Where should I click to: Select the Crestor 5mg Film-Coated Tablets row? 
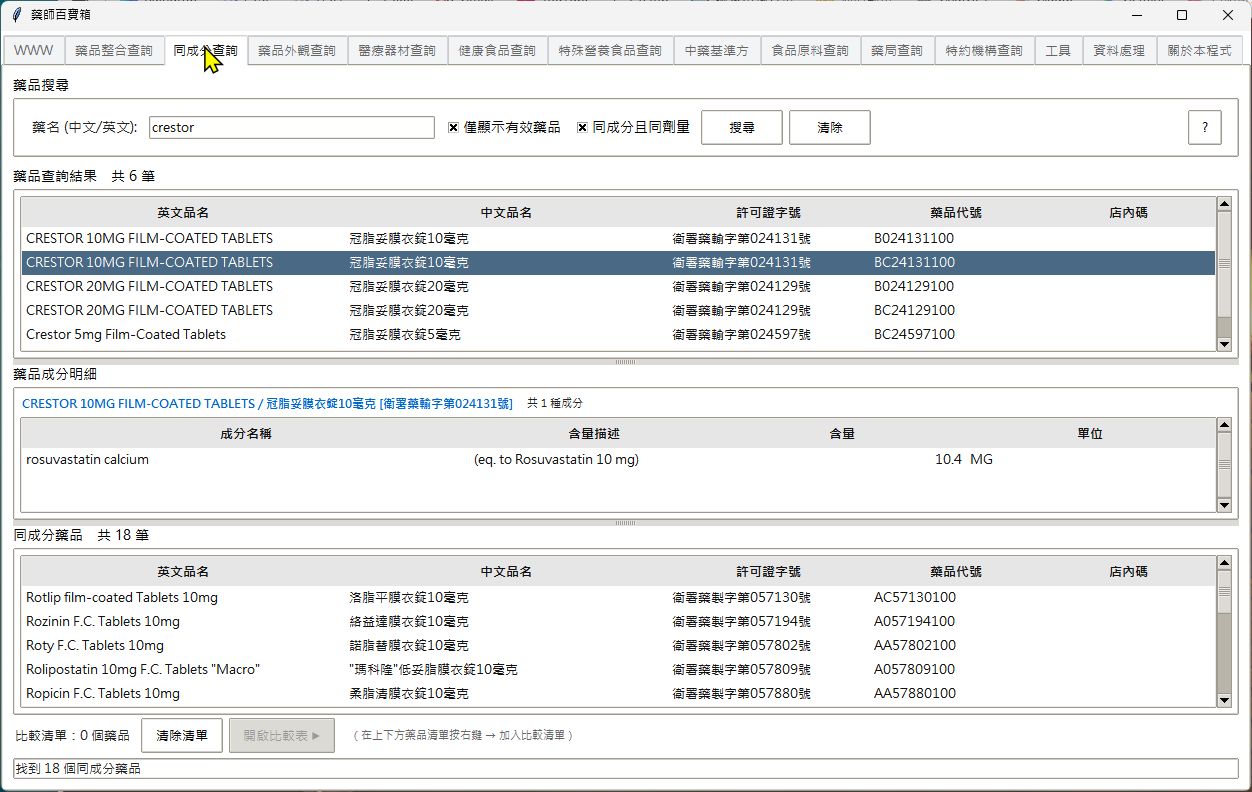[618, 334]
